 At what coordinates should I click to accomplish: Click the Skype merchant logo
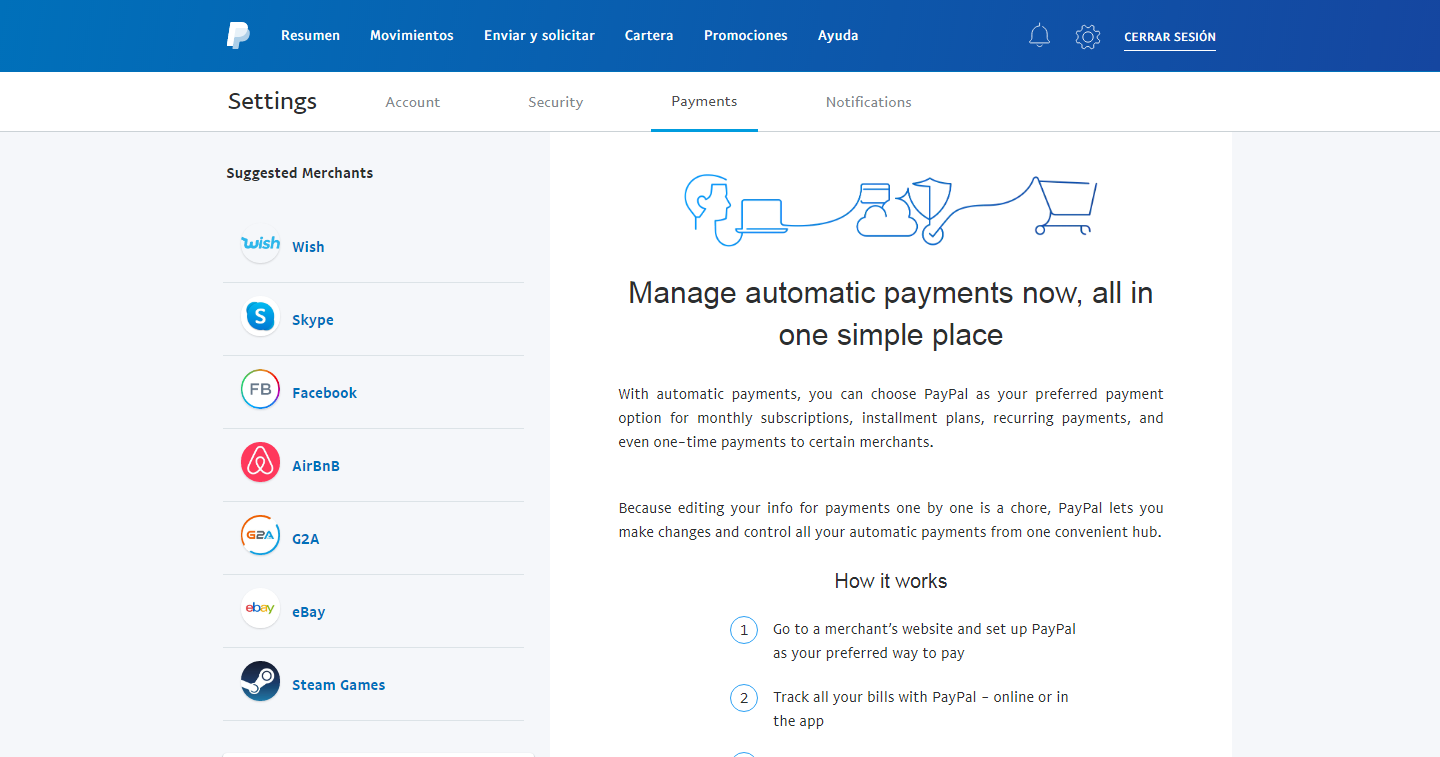pos(260,317)
